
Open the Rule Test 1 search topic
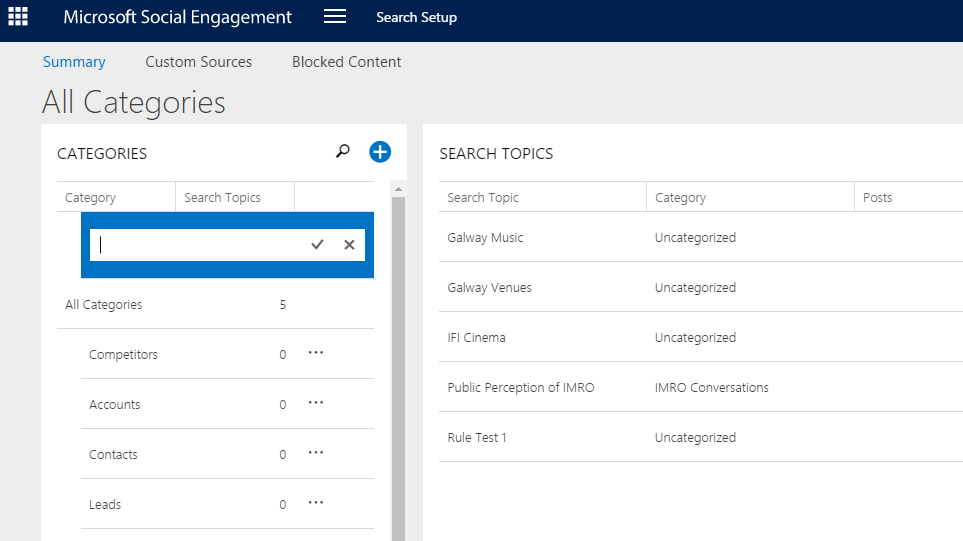(477, 438)
